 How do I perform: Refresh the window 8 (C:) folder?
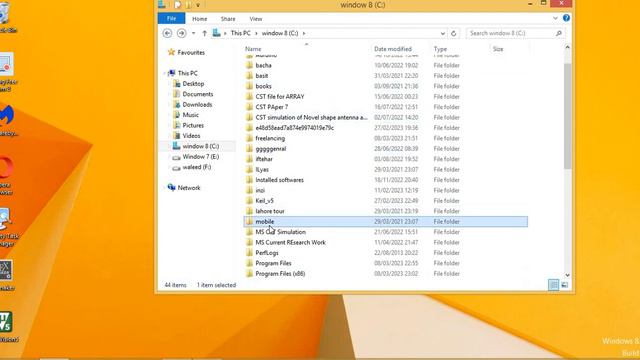click(x=453, y=33)
